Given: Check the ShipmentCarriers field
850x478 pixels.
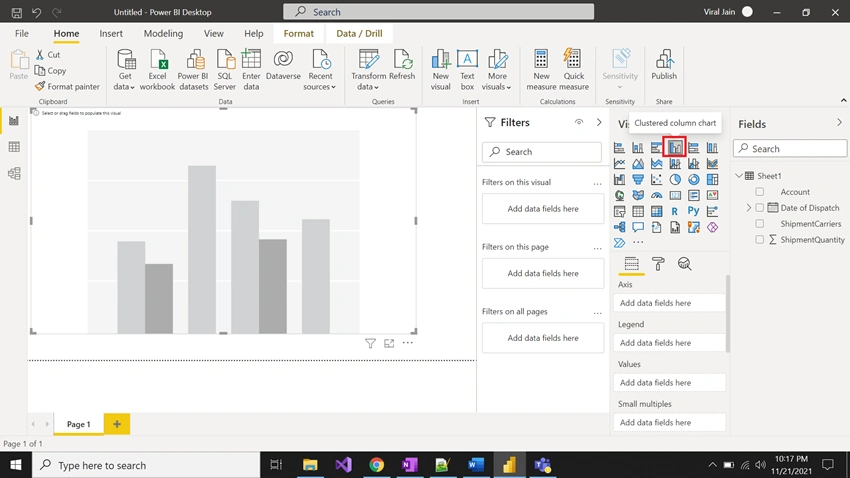Looking at the screenshot, I should coord(759,223).
